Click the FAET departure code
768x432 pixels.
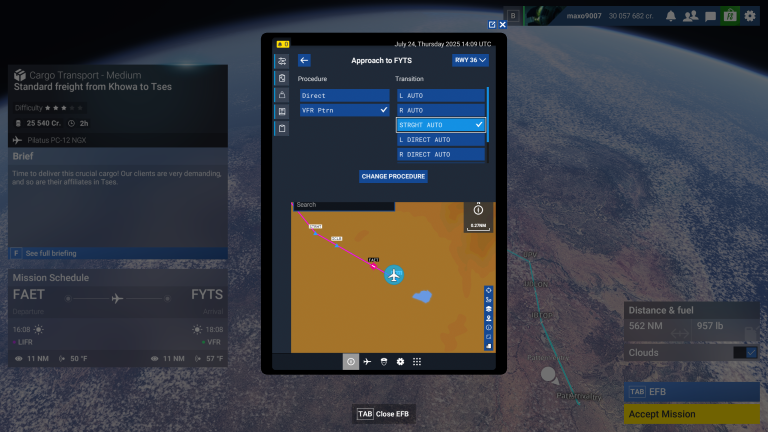[28, 295]
